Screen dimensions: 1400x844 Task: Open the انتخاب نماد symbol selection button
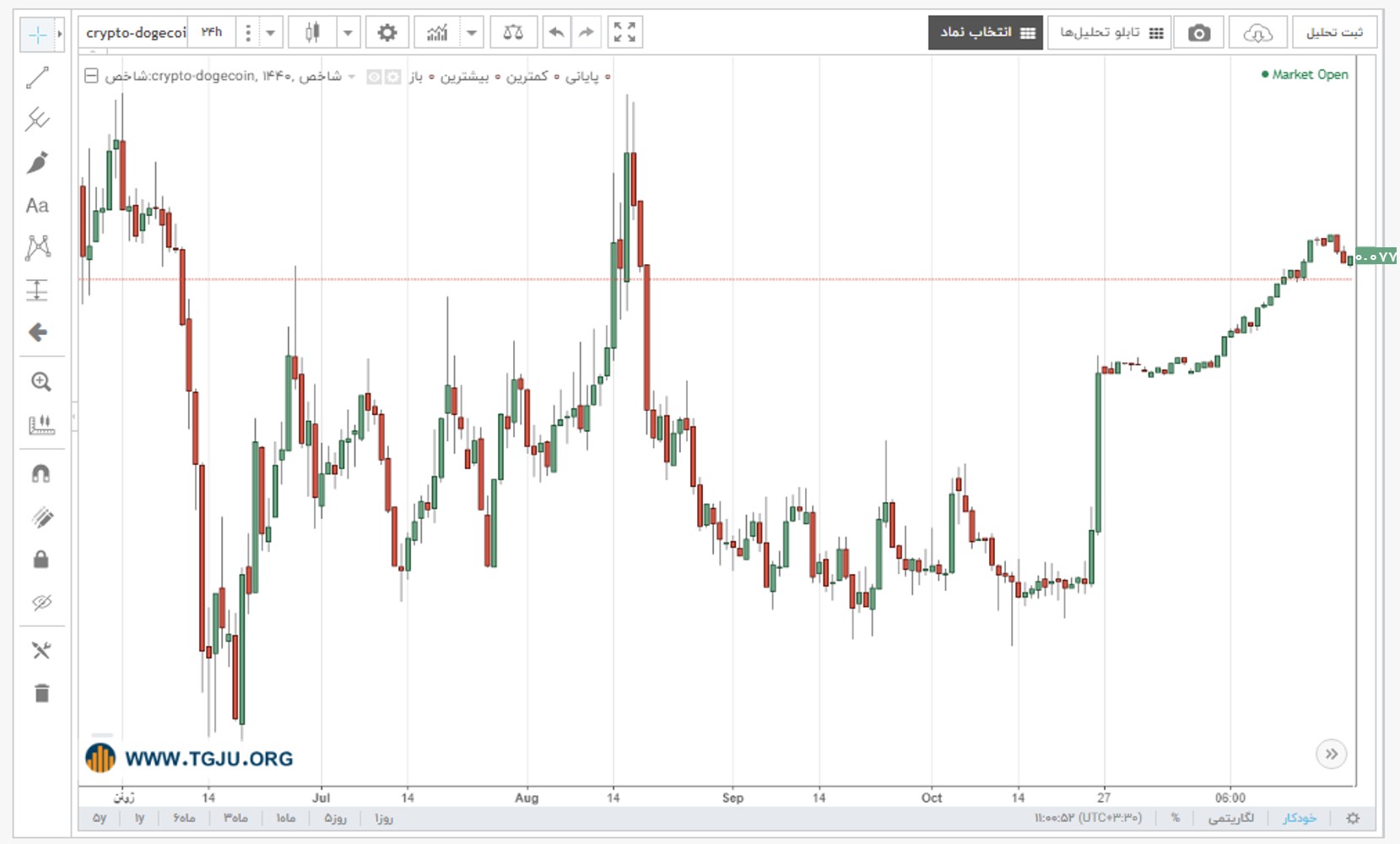(986, 33)
